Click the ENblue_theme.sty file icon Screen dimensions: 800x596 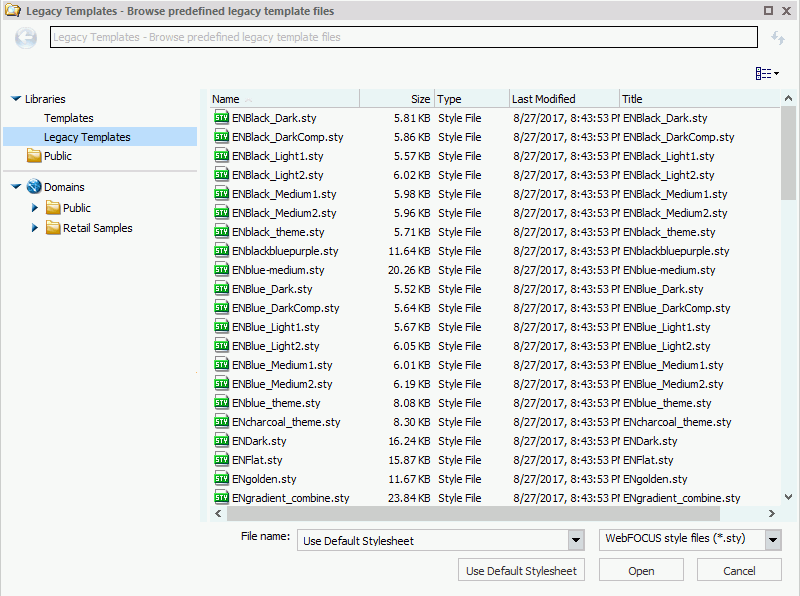(x=221, y=403)
